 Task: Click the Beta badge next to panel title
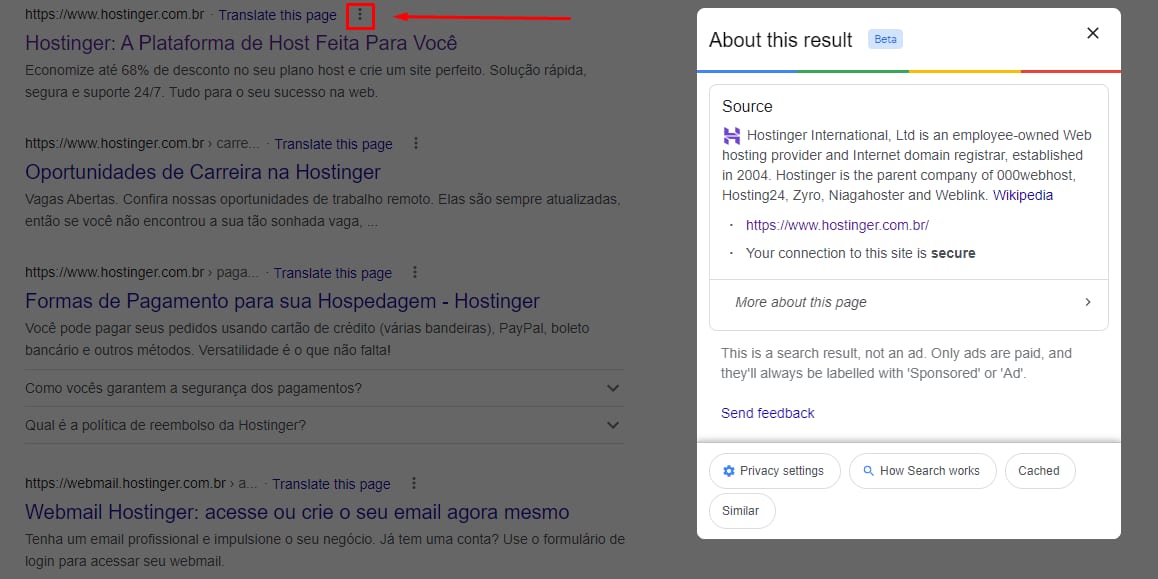tap(885, 40)
